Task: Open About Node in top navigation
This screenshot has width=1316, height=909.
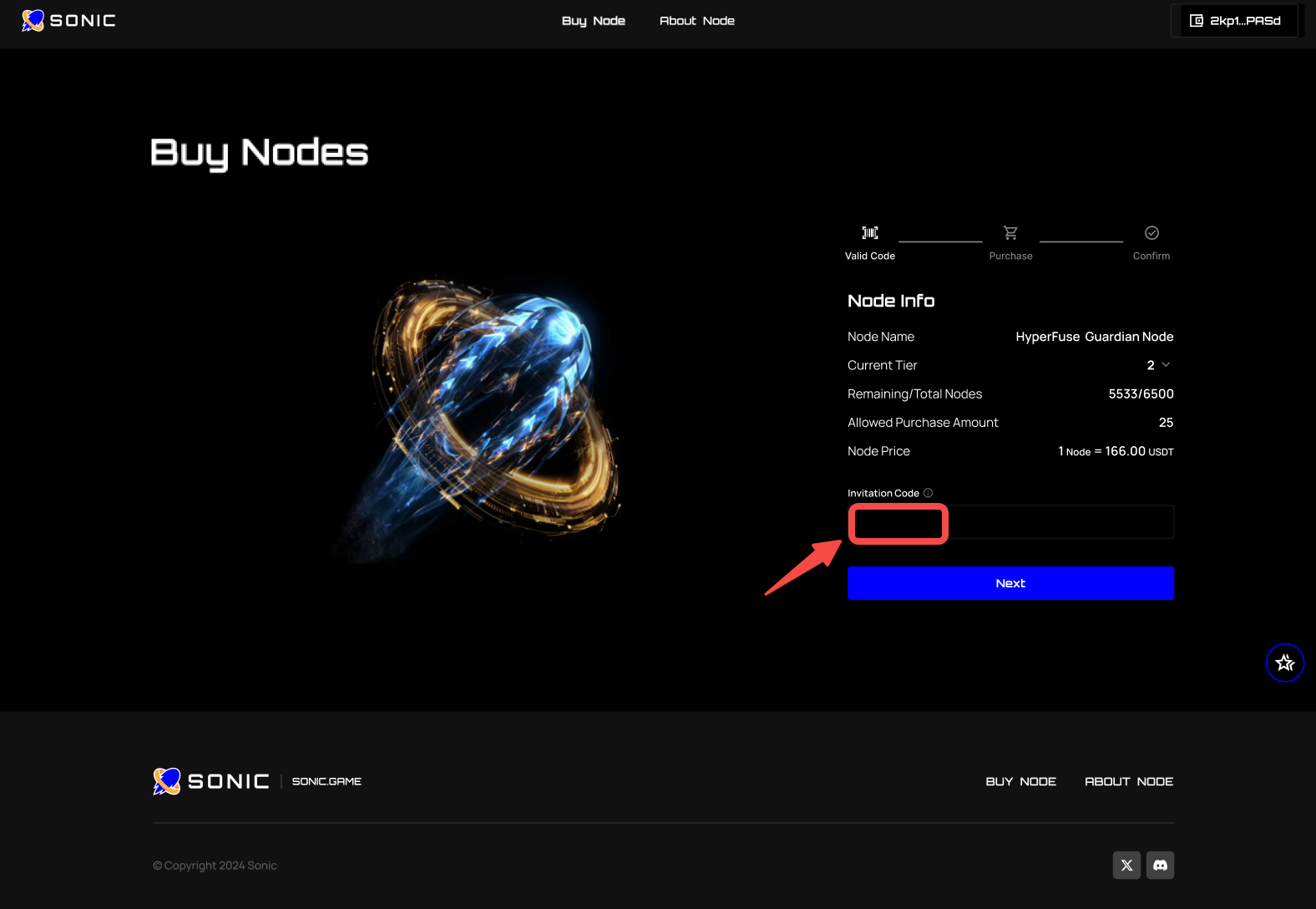Action: pos(697,21)
